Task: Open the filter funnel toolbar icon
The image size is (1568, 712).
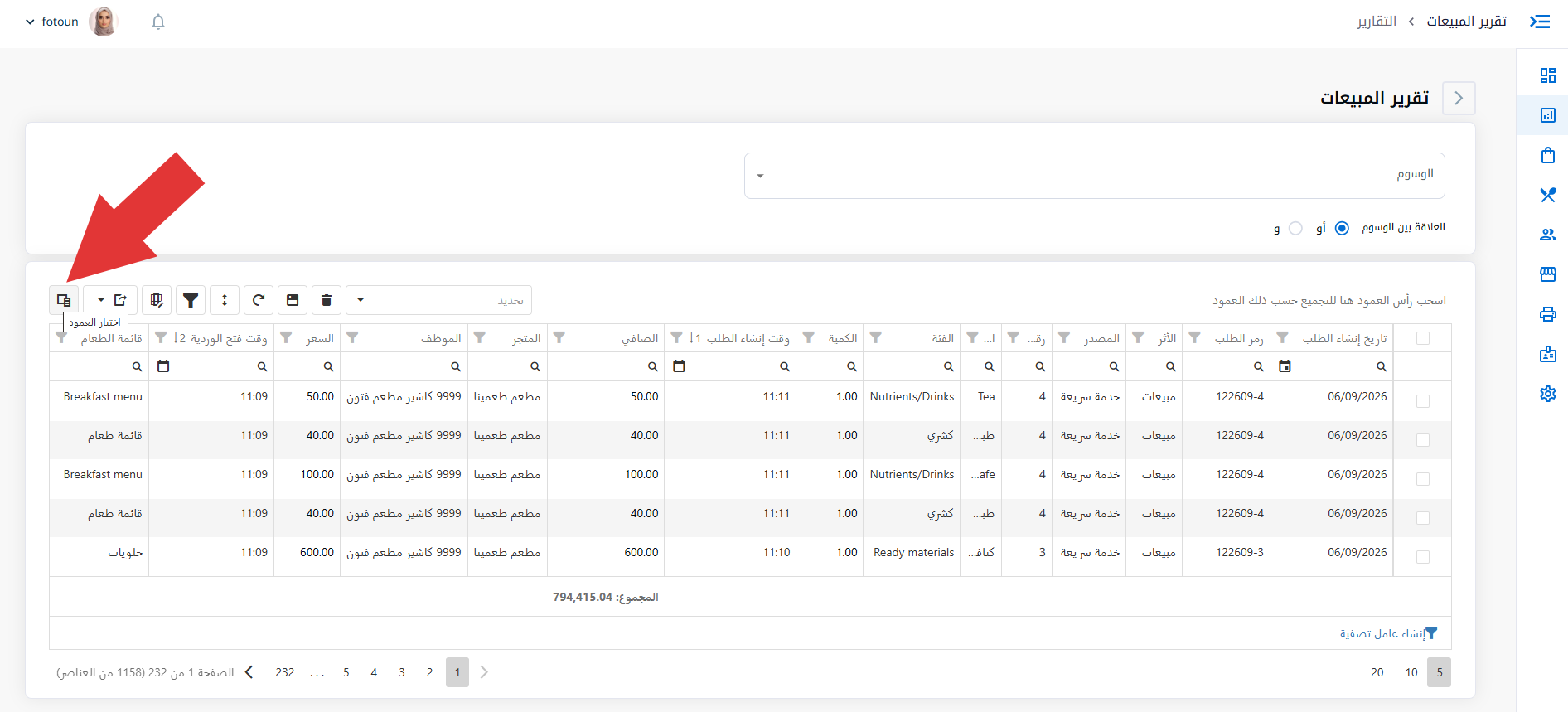Action: (x=191, y=300)
